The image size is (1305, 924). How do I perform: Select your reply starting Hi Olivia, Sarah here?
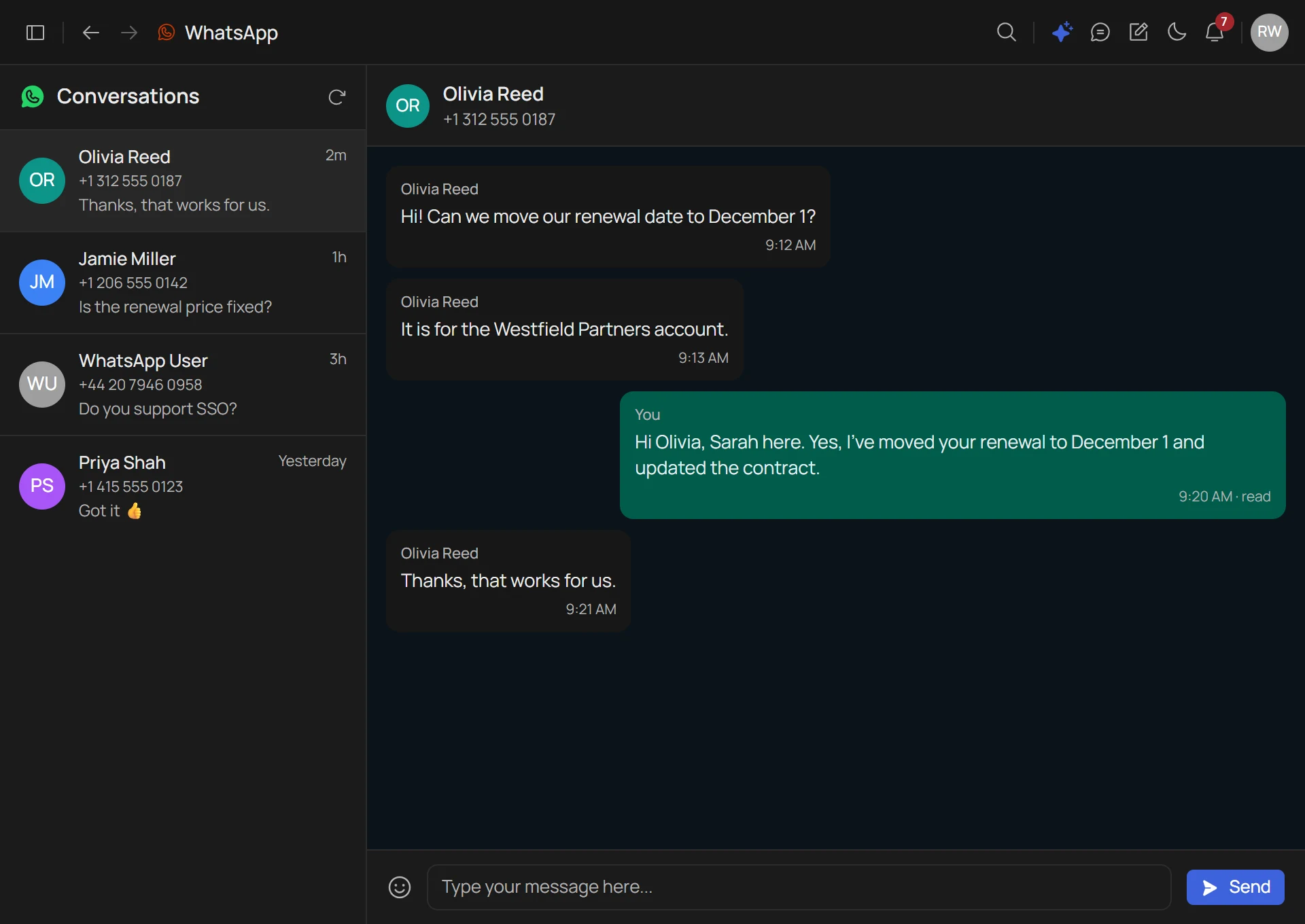[952, 455]
